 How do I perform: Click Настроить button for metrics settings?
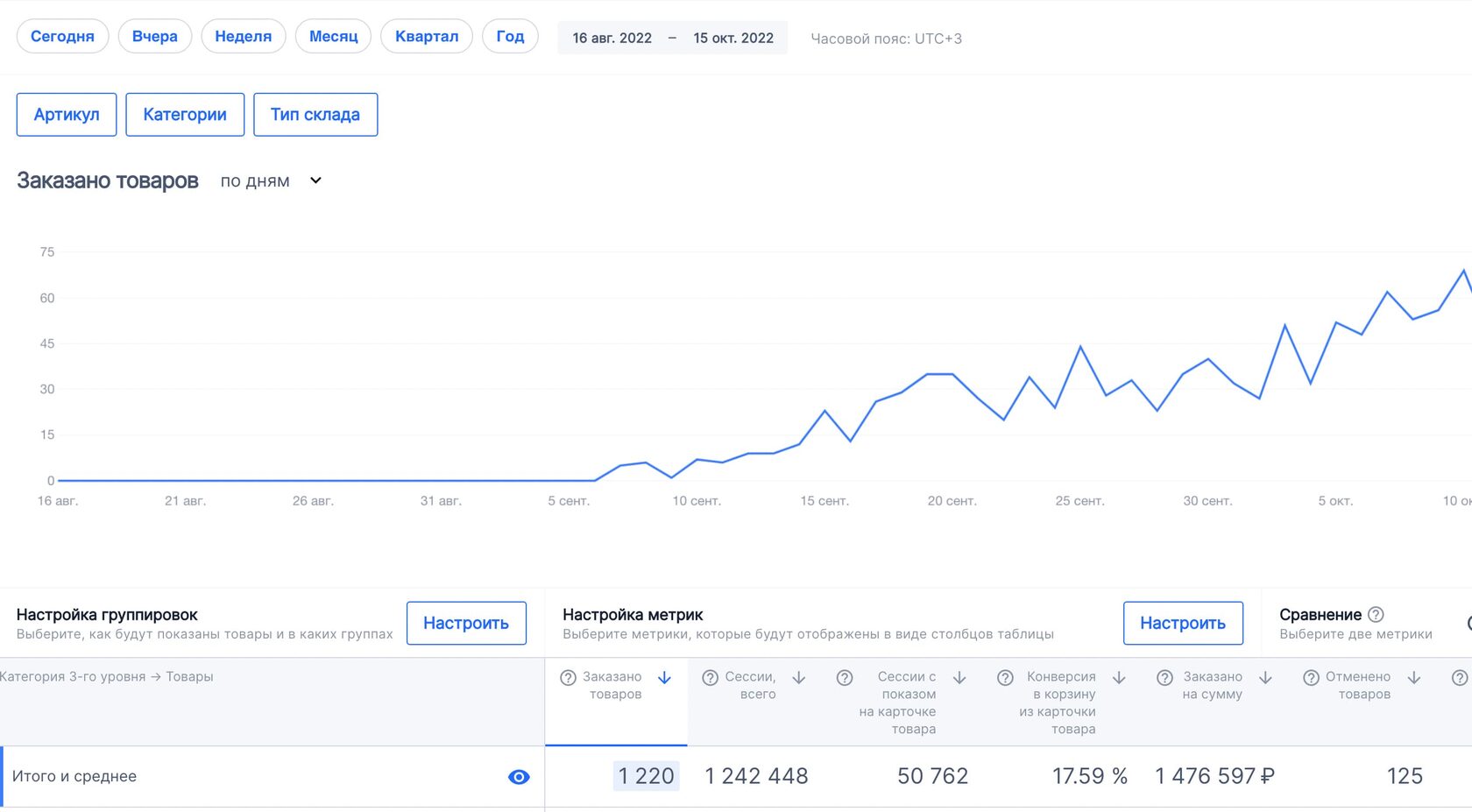1183,623
